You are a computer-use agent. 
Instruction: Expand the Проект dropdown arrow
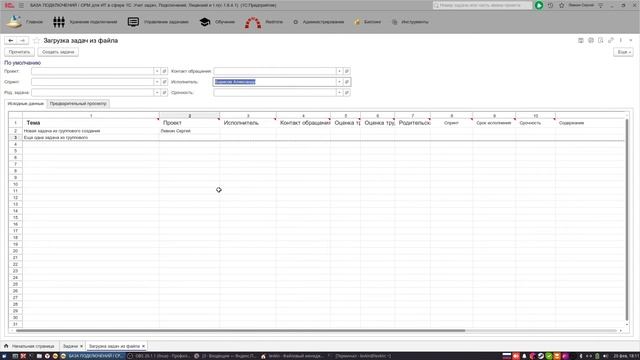(x=157, y=71)
